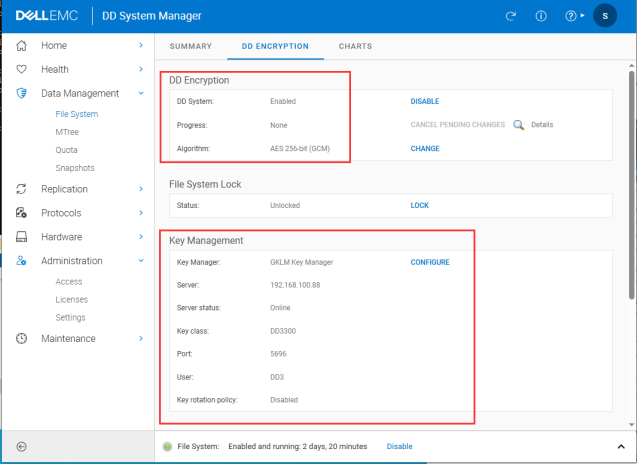Image resolution: width=637 pixels, height=464 pixels.
Task: Open MTree in sidebar
Action: 67,132
